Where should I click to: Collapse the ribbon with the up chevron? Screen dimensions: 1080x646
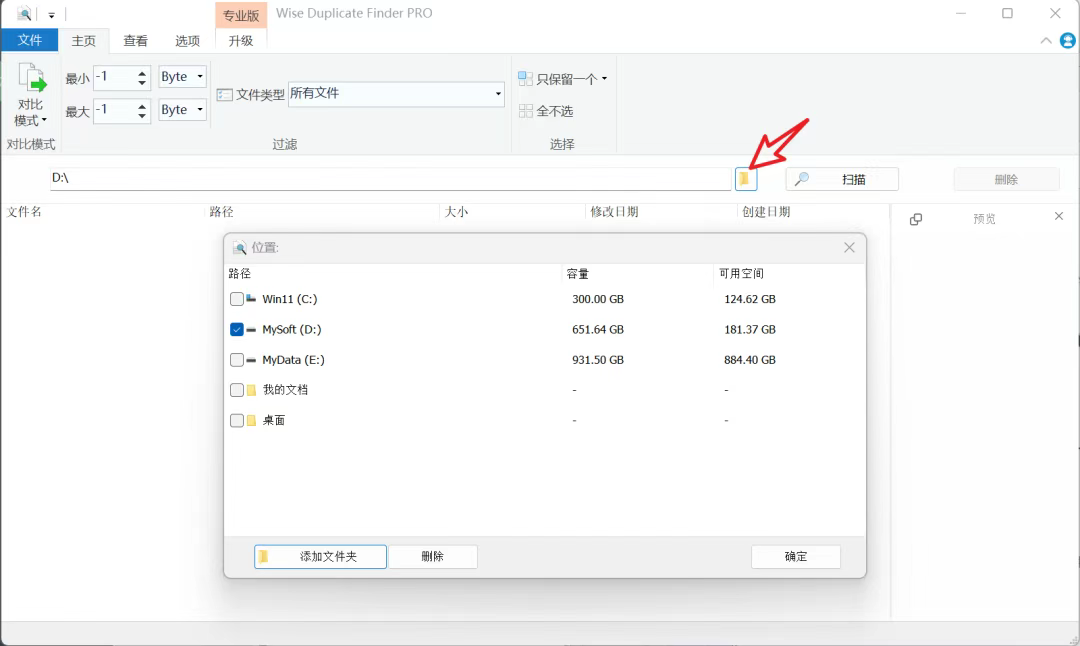(x=1046, y=41)
